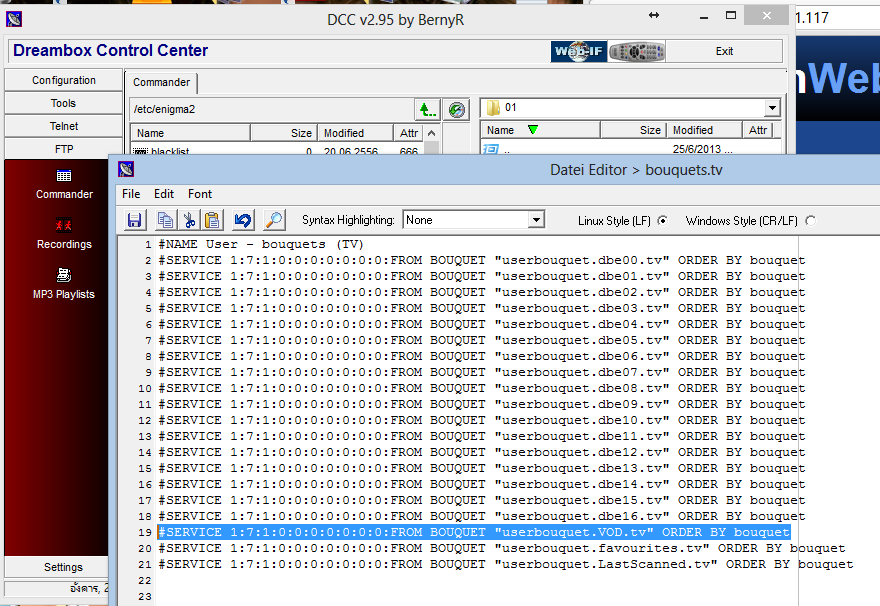Click the green up-directory arrow icon

click(427, 109)
